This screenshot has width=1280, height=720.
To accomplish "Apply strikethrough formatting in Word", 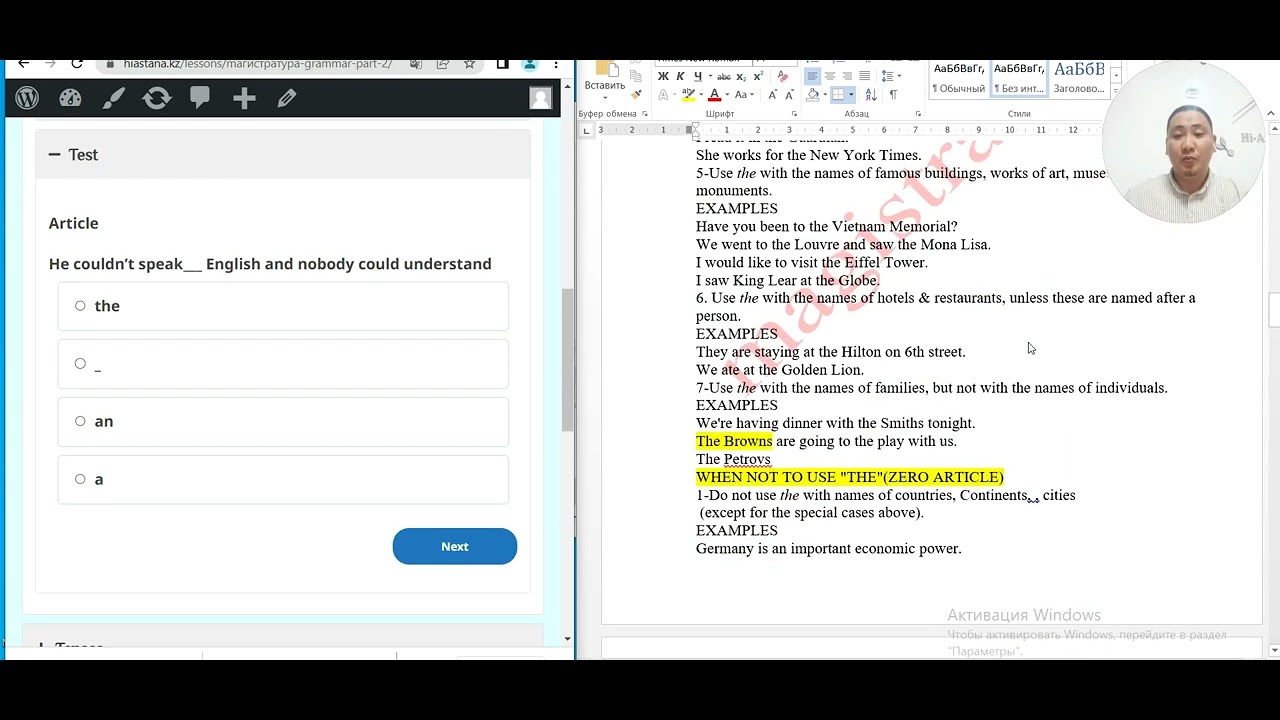I will (724, 77).
